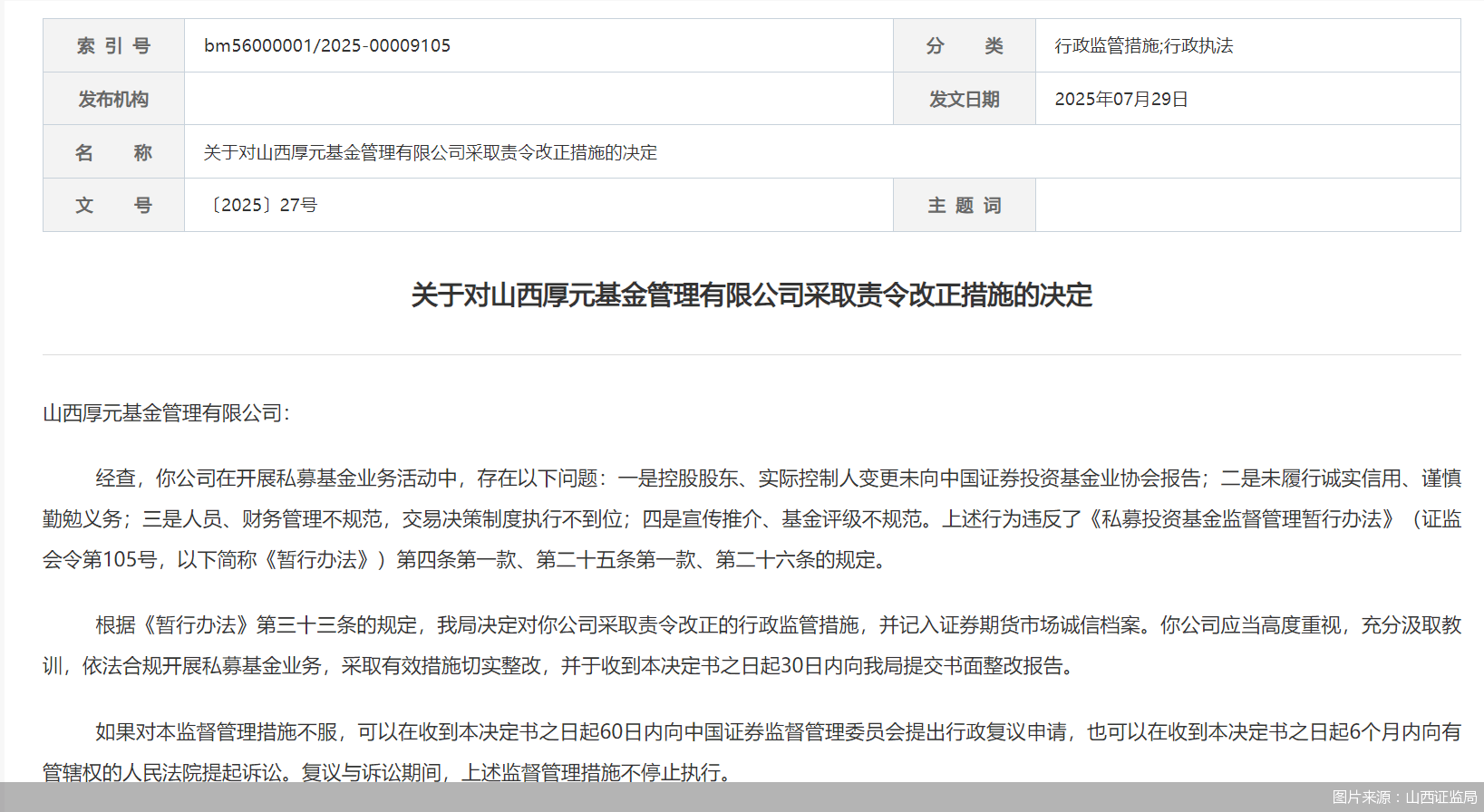Click the paragraph beginning with 经查
The height and width of the screenshot is (812, 1484).
click(752, 518)
